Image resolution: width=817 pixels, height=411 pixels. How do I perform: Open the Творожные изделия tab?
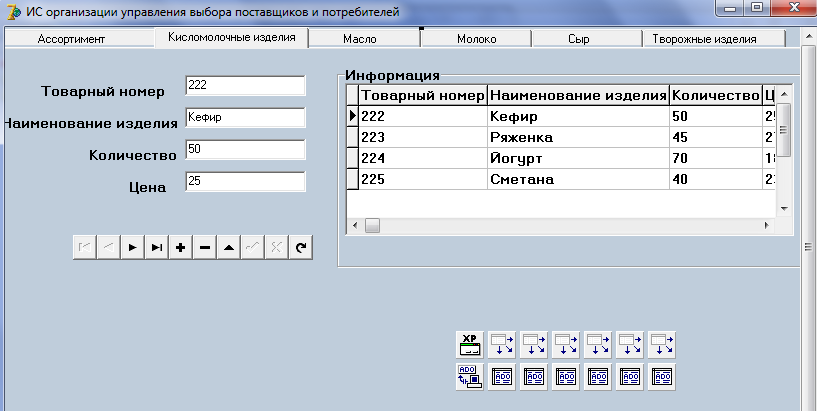(714, 39)
